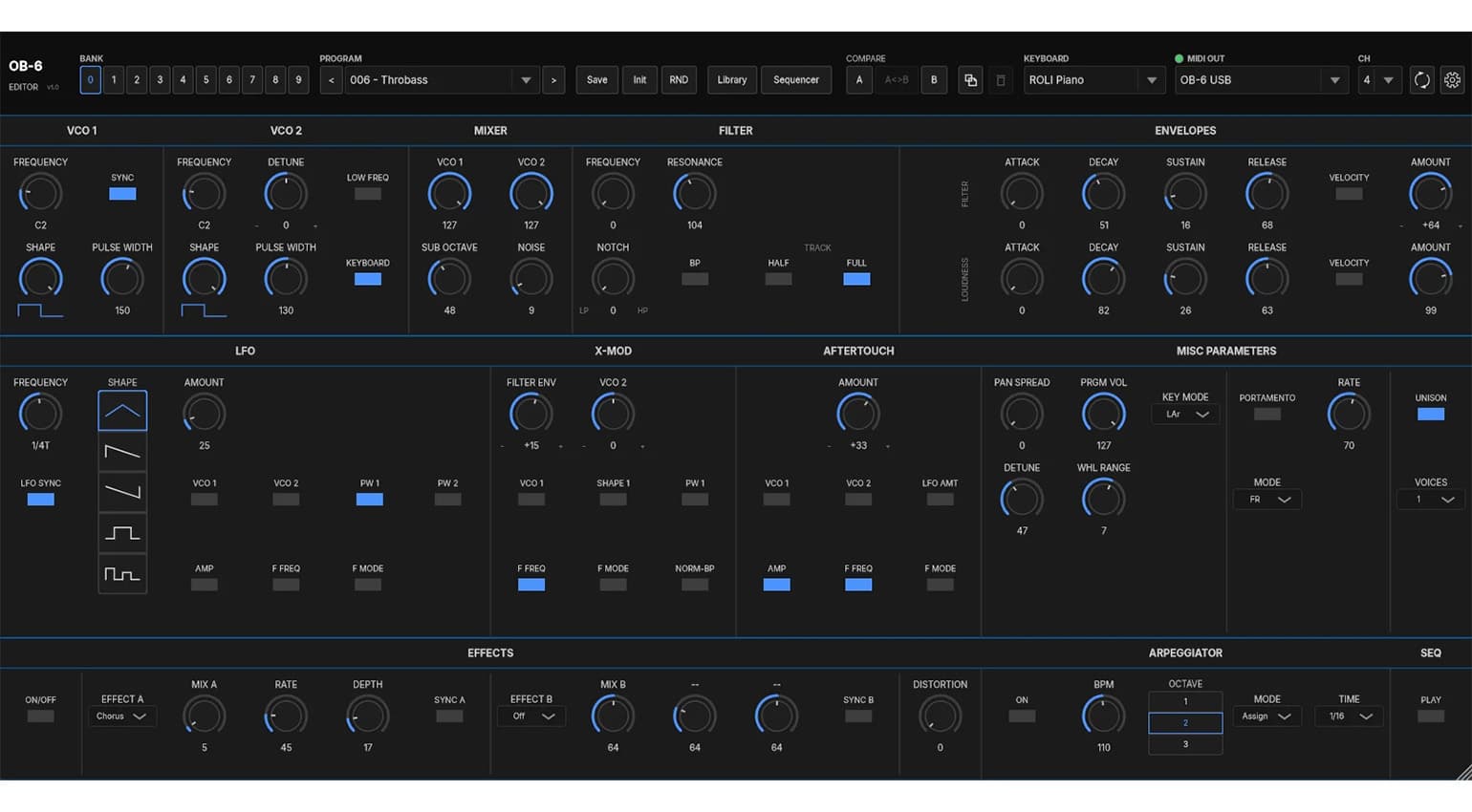This screenshot has width=1472, height=812.
Task: Toggle Aftertouch Amp destination
Action: pos(777,585)
